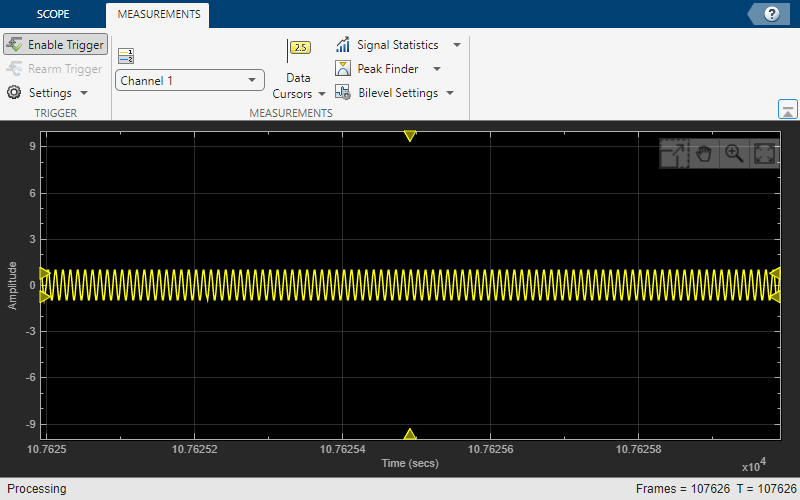Activate the pan hand tool
The height and width of the screenshot is (500, 800).
(x=704, y=153)
